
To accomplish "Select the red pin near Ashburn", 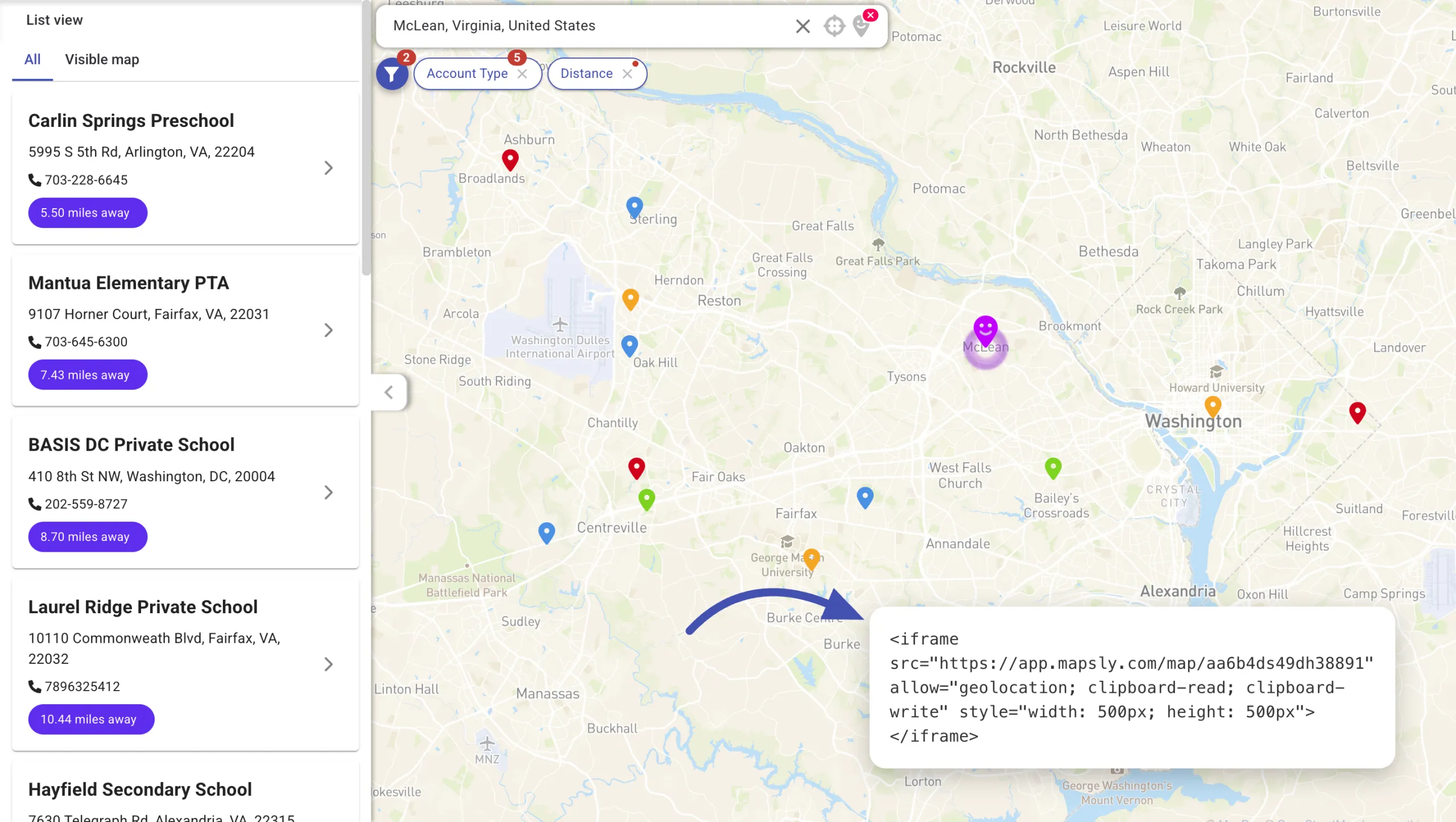I will (x=510, y=160).
